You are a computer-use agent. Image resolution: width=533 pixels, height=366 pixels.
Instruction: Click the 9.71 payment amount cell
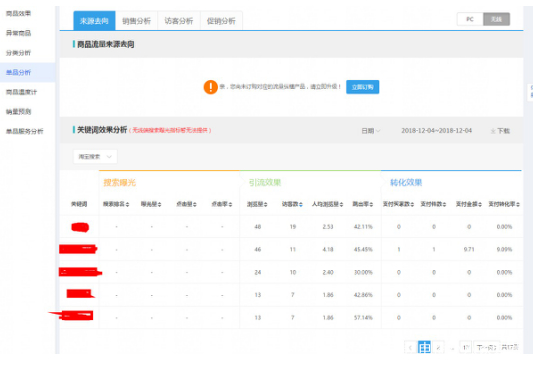pos(469,249)
